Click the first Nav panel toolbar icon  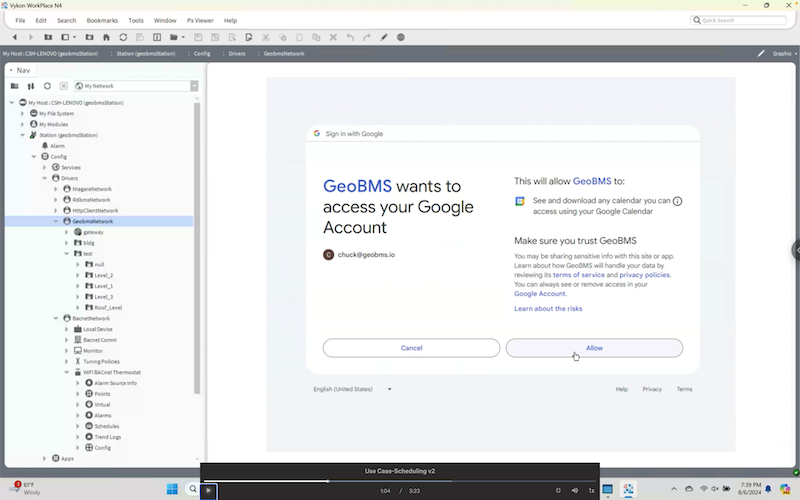click(x=14, y=86)
